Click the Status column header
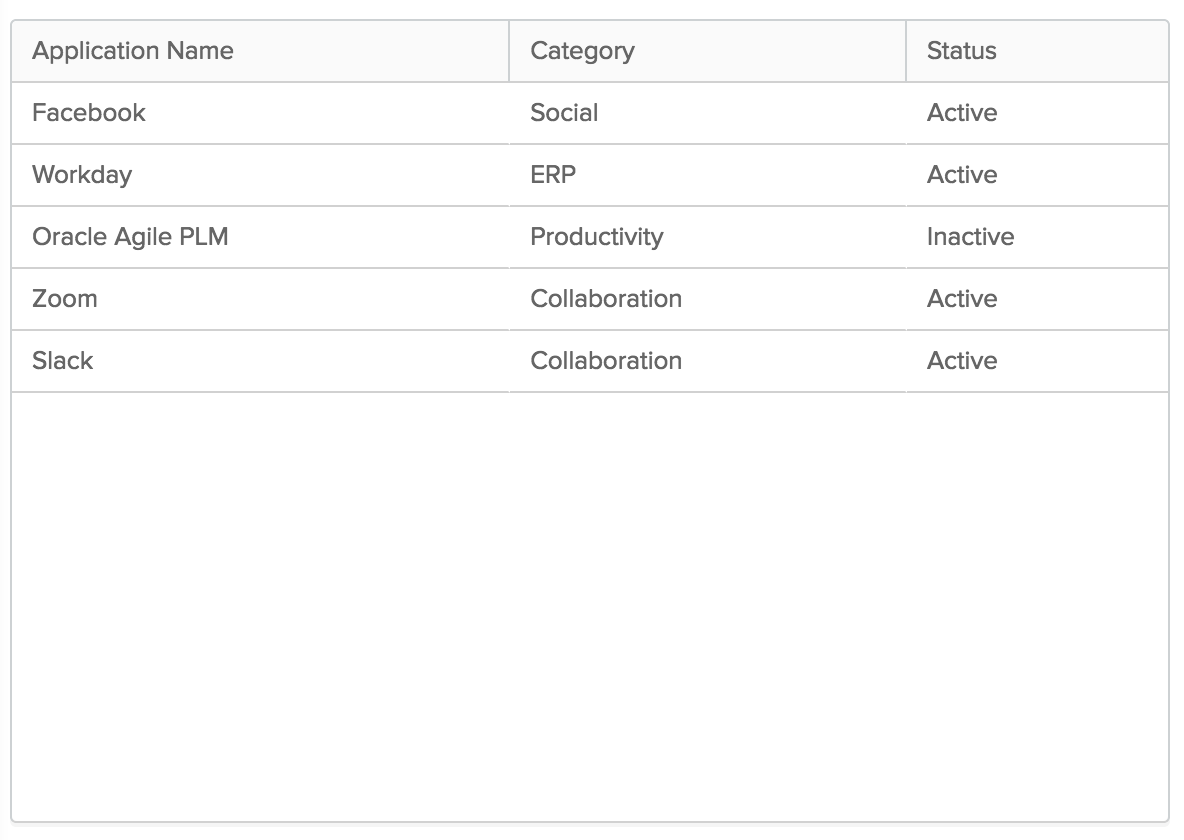 [x=961, y=51]
